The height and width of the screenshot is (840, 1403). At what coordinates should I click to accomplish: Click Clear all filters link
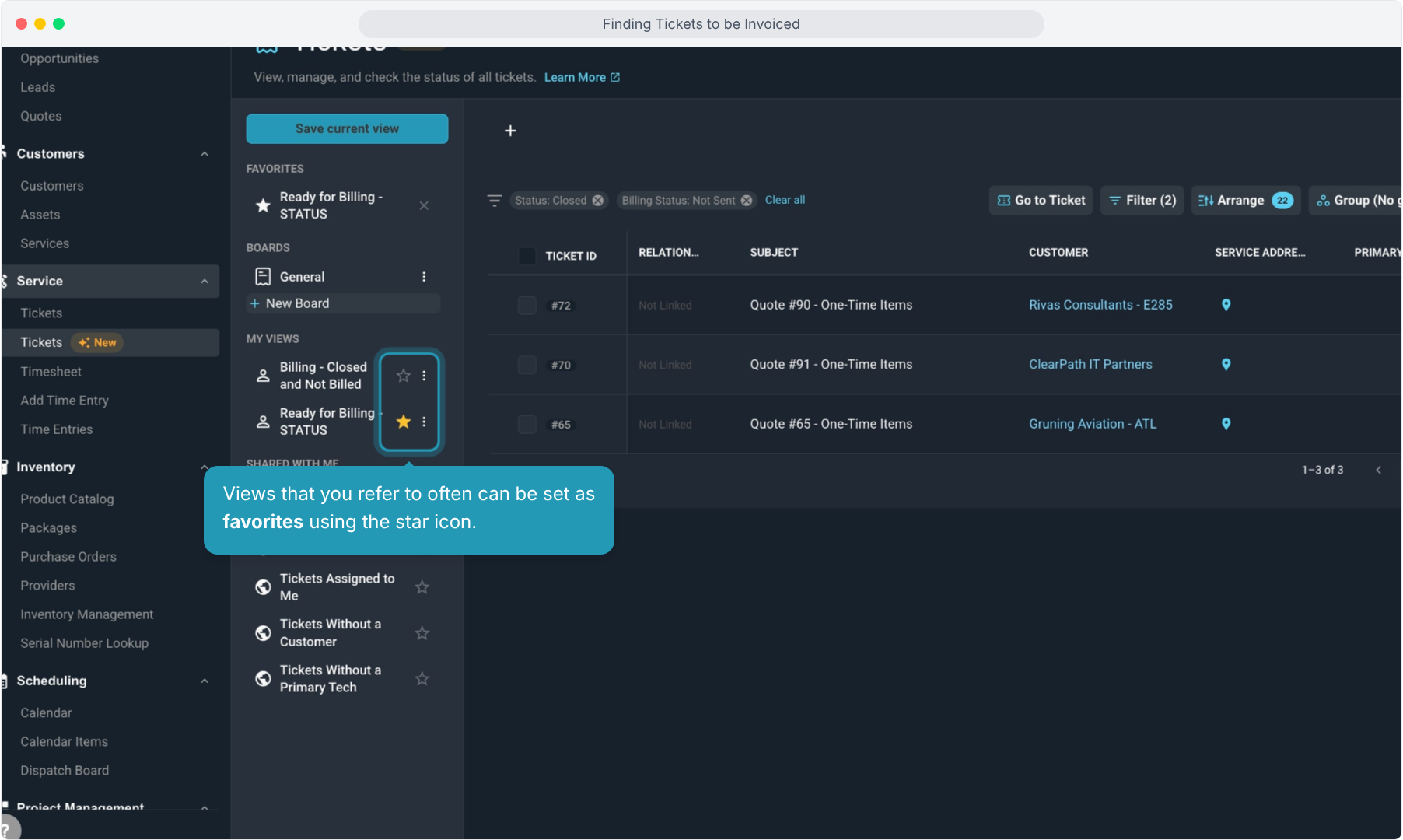(785, 201)
